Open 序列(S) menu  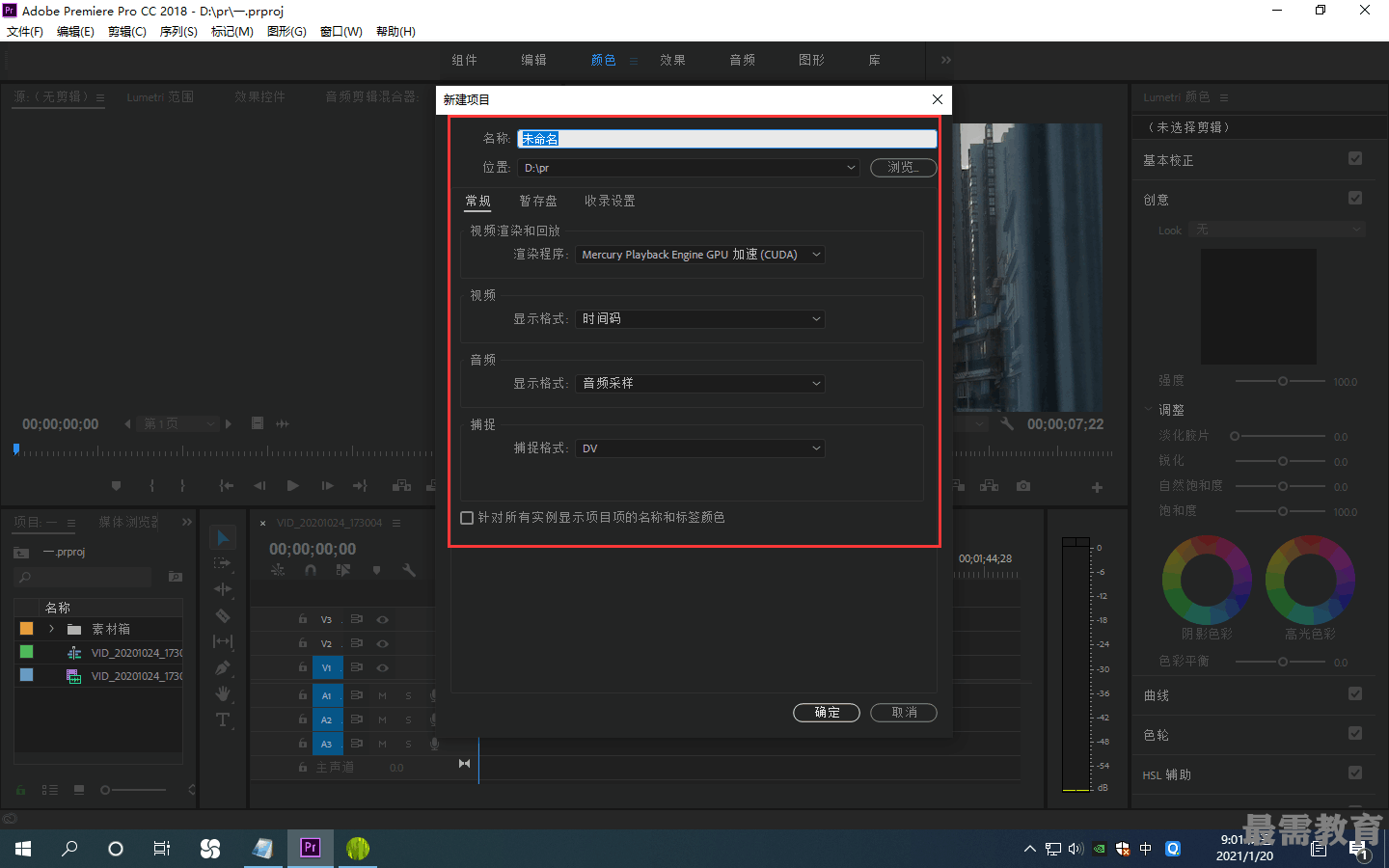point(178,32)
